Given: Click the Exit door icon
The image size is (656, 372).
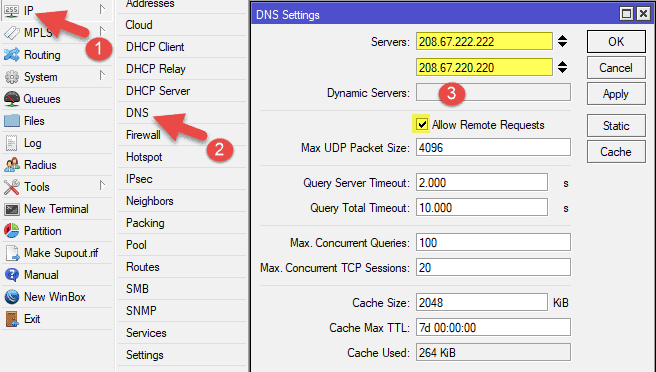Looking at the screenshot, I should [11, 319].
